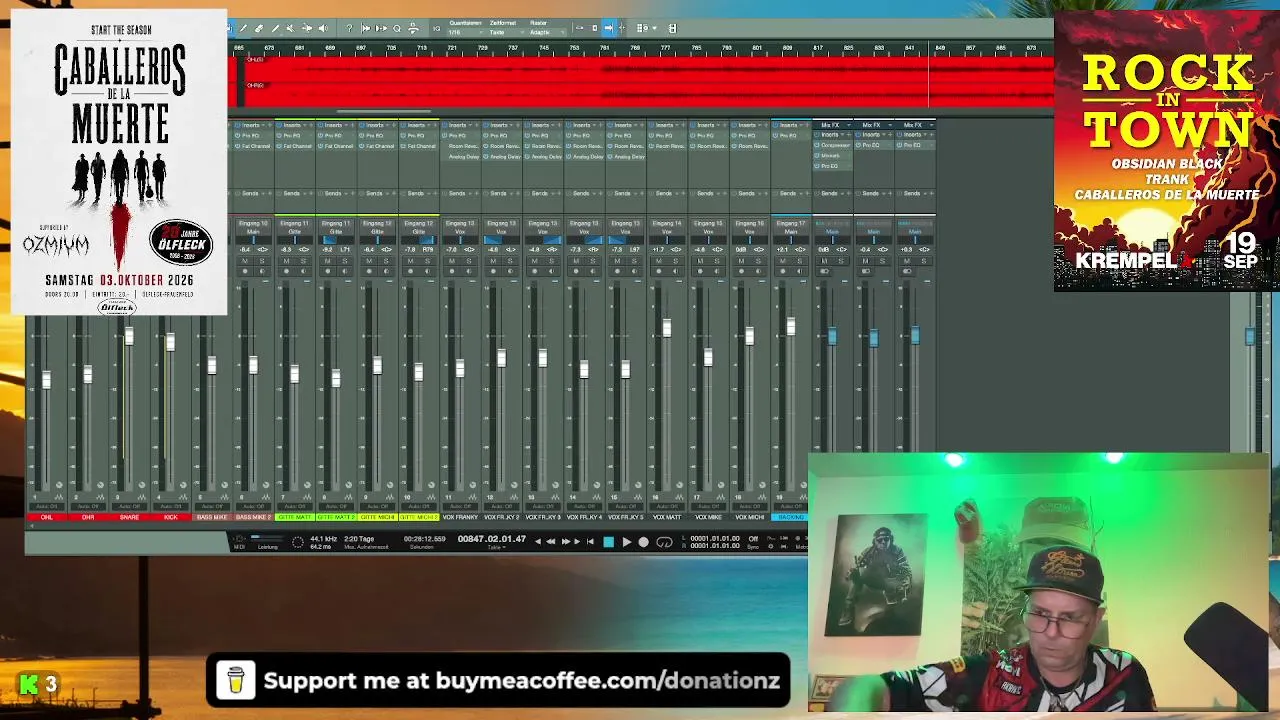Viewport: 1280px width, 720px height.
Task: Click the filmstrip icon at the toolbar end
Action: pyautogui.click(x=672, y=28)
